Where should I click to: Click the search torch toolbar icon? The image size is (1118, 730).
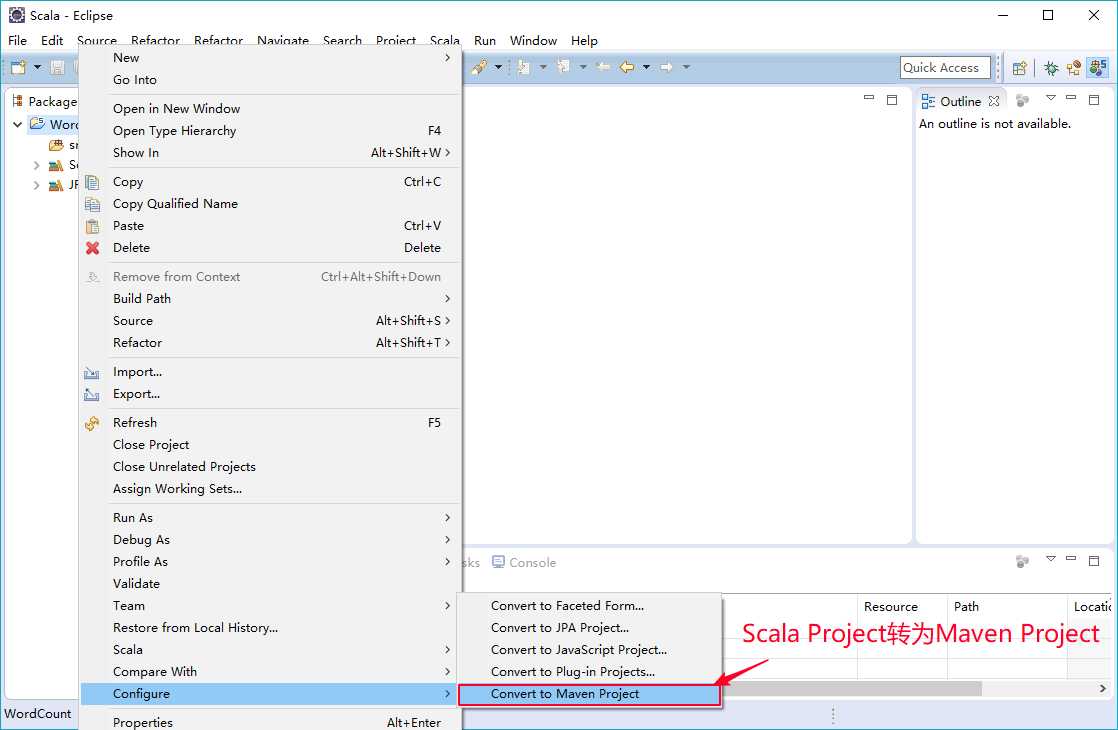479,67
